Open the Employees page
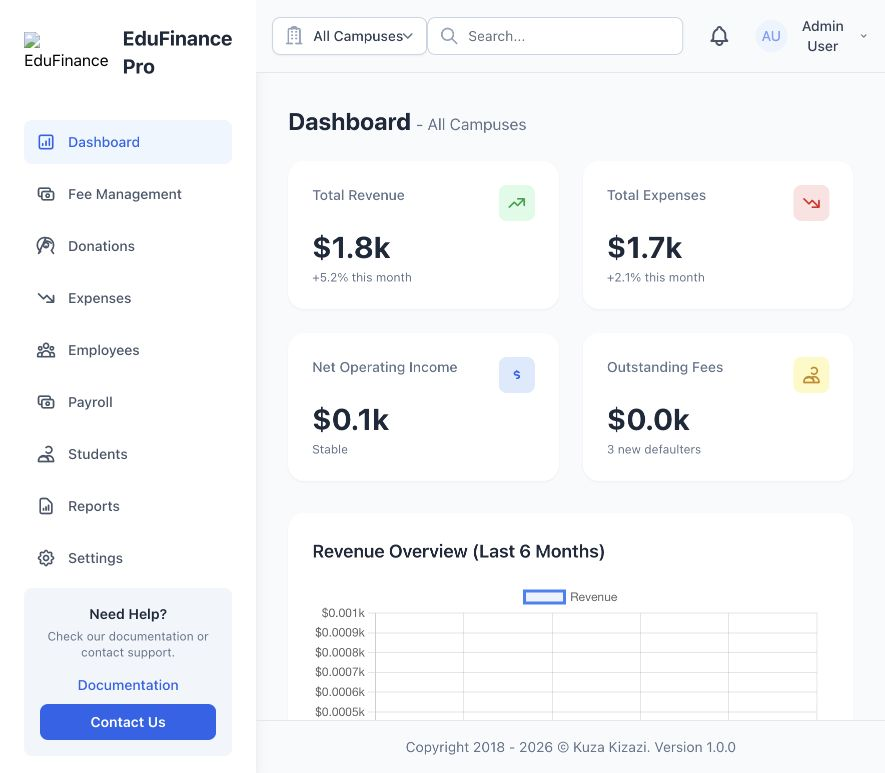Image resolution: width=885 pixels, height=773 pixels. pyautogui.click(x=128, y=350)
